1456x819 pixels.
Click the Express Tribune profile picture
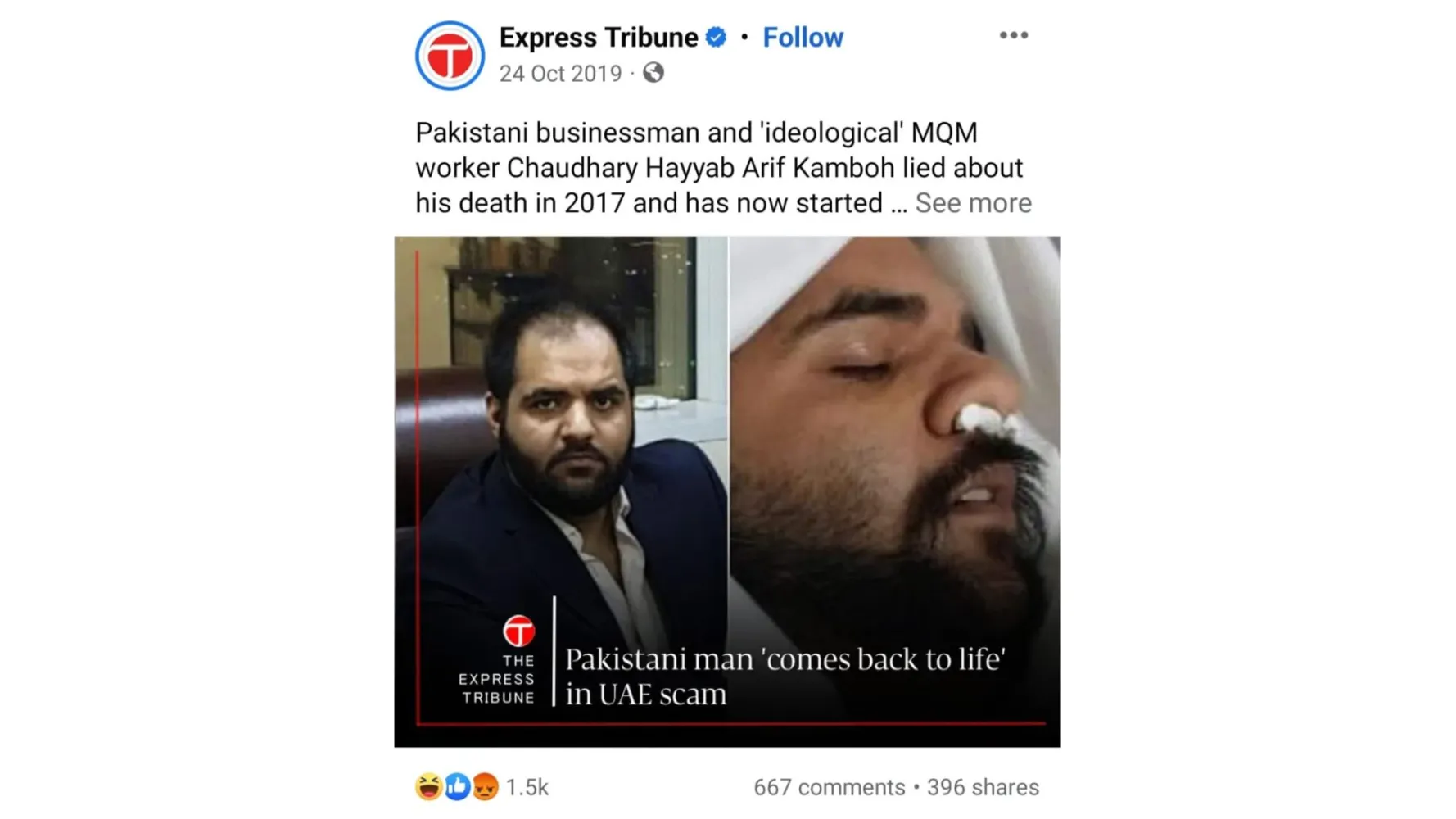click(450, 56)
